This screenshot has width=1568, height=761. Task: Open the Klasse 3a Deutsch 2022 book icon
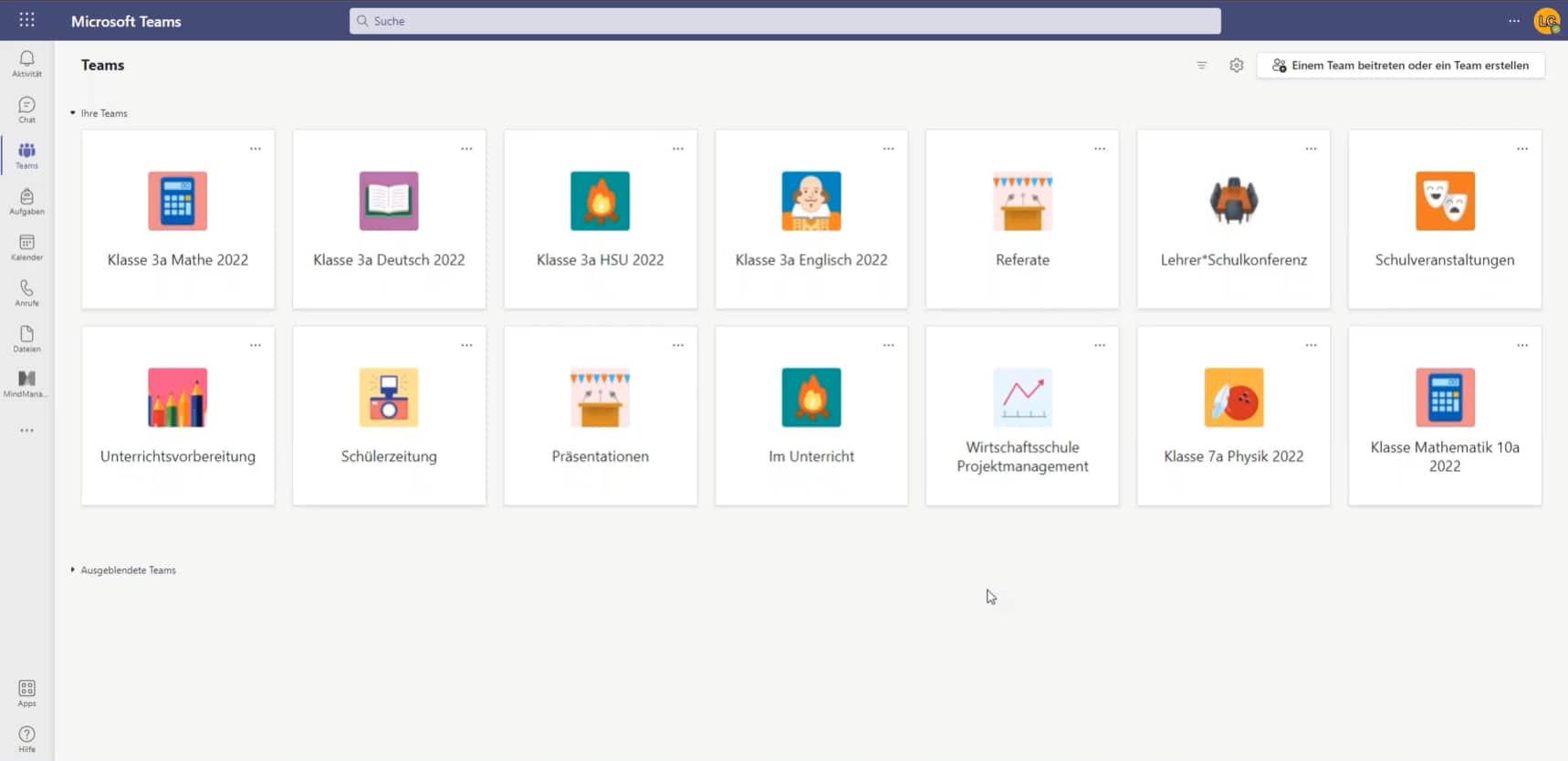389,201
